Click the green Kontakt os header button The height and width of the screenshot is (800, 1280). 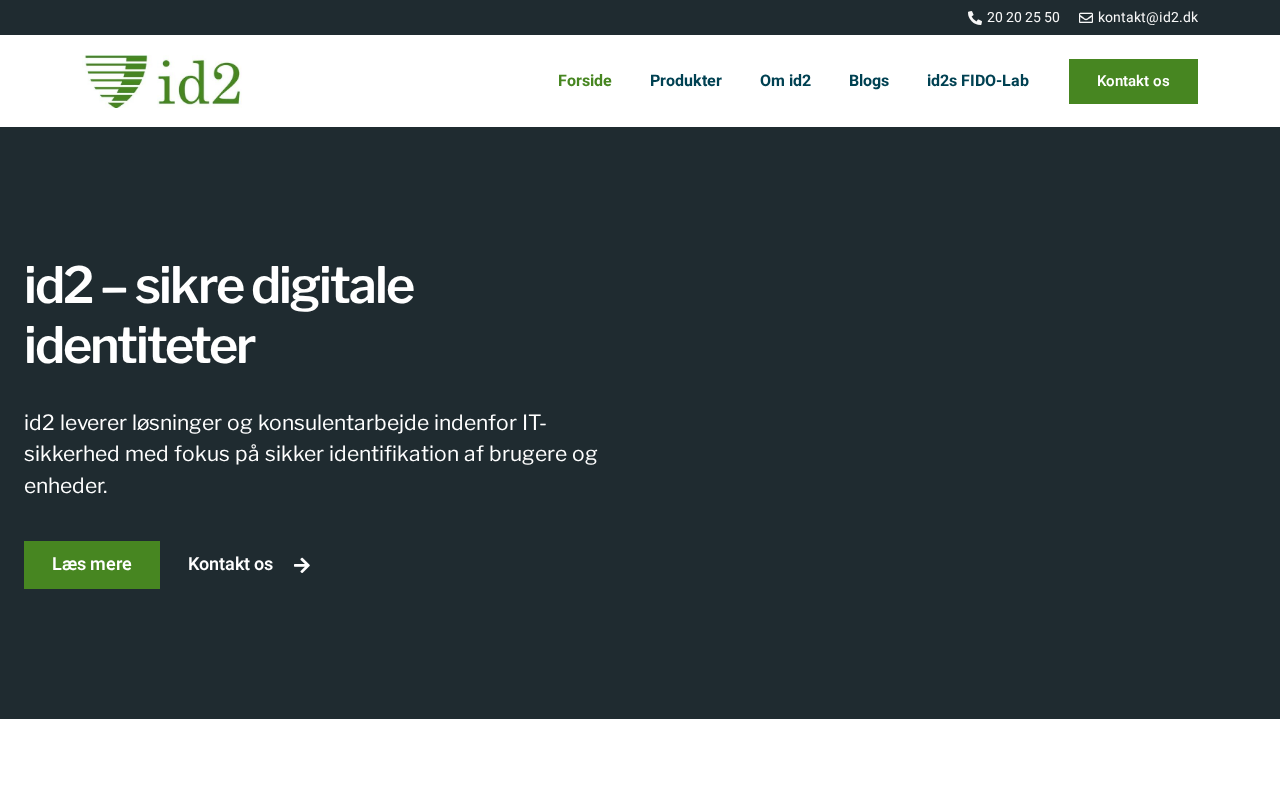tap(1133, 81)
